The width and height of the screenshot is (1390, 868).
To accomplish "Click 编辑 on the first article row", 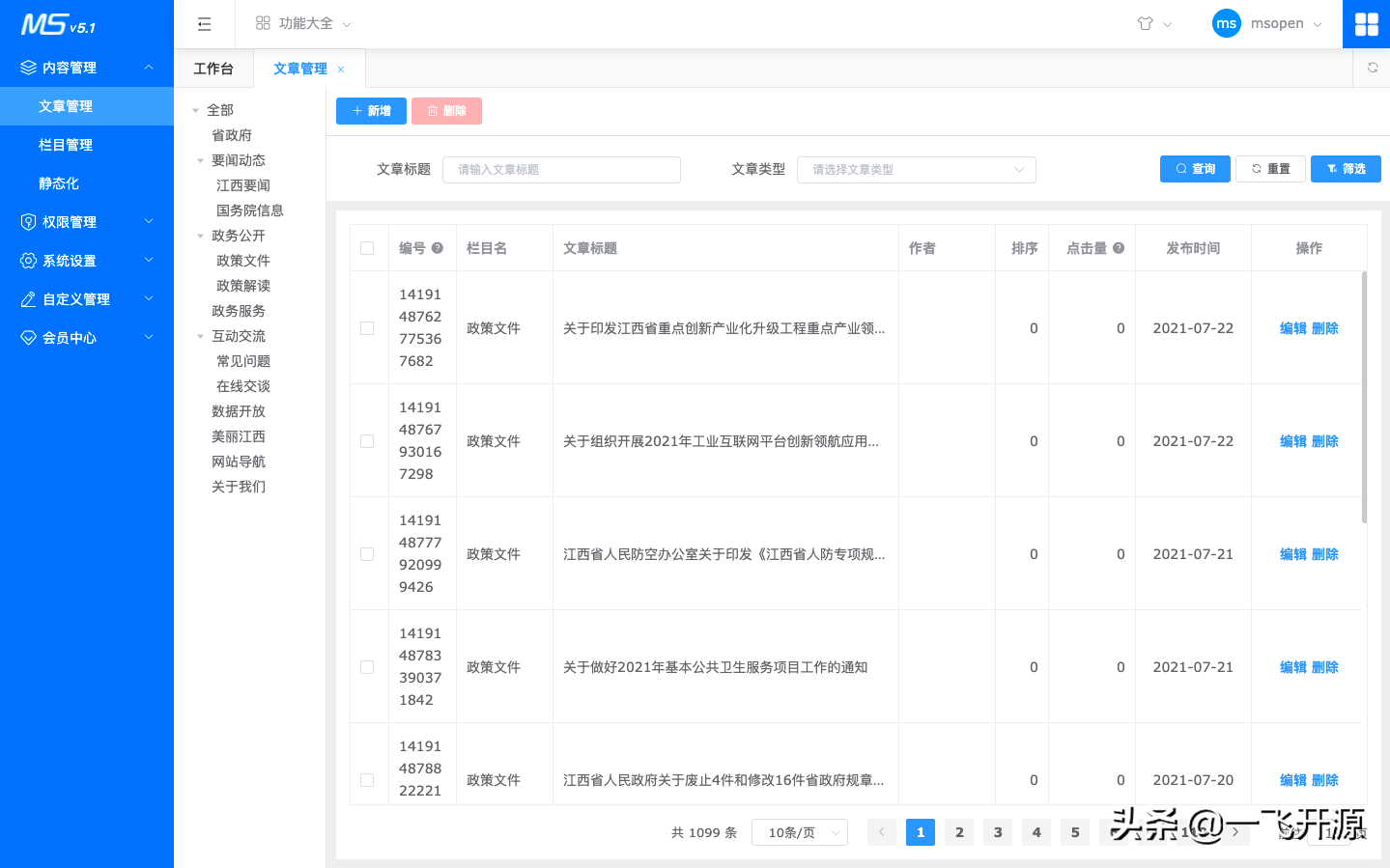I will [1293, 327].
